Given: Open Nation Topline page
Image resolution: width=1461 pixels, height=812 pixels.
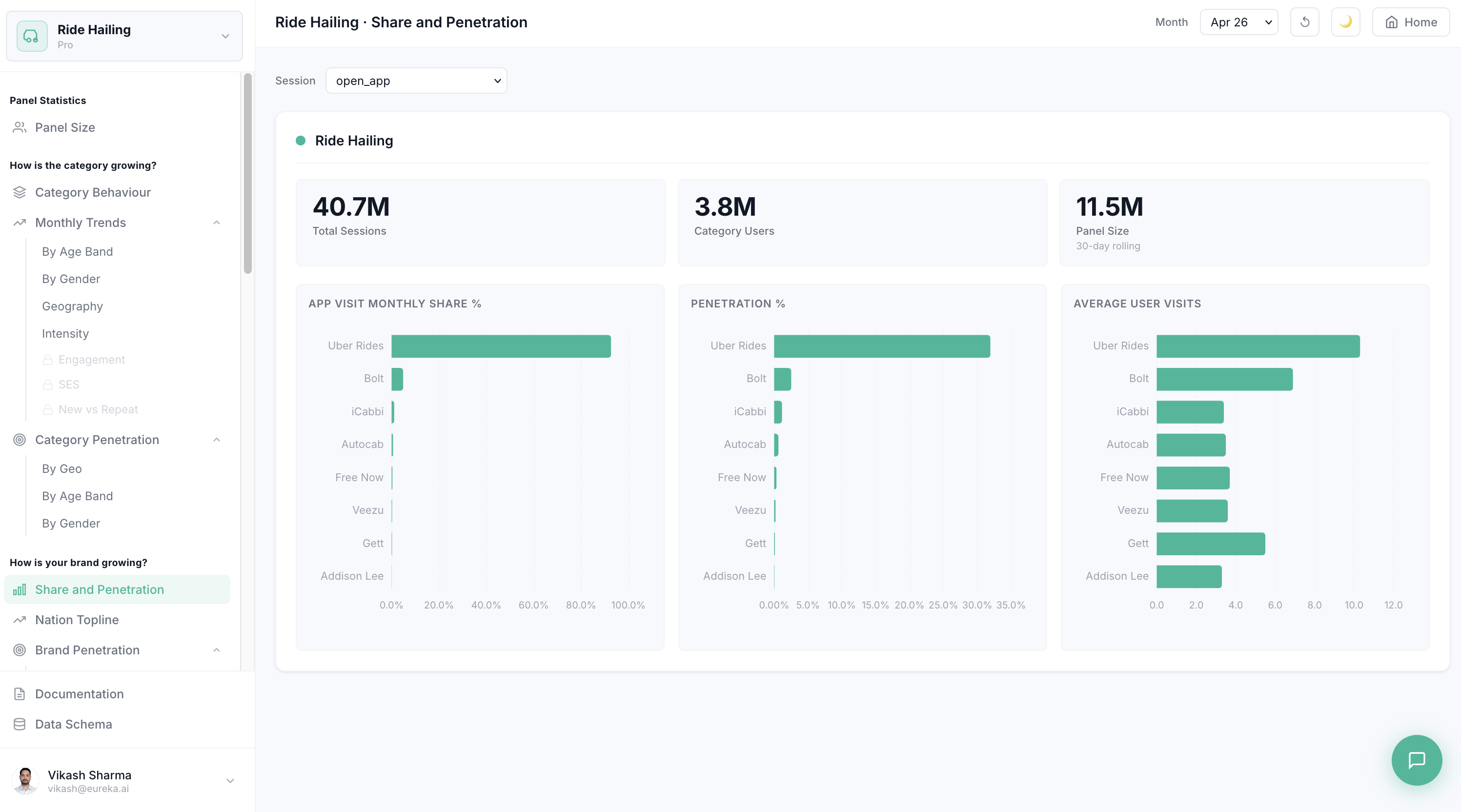Looking at the screenshot, I should tap(117, 620).
